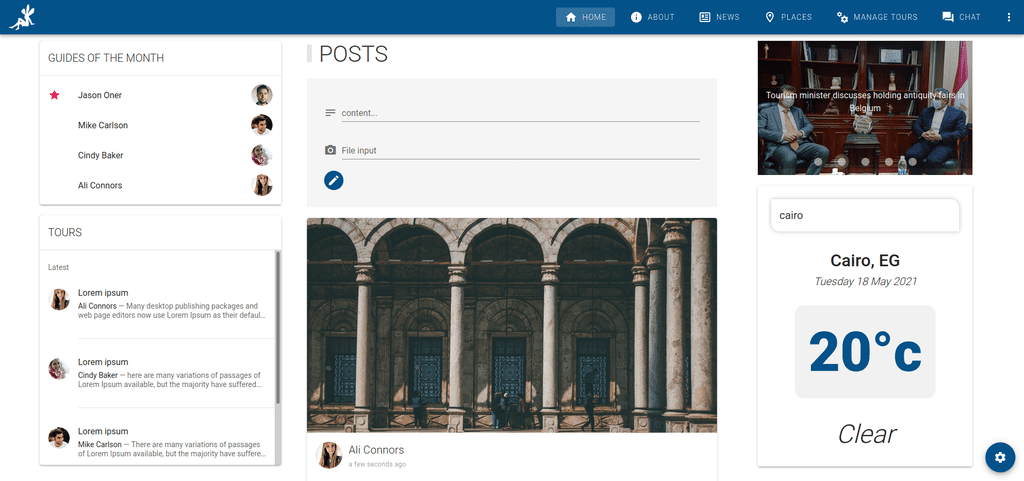The image size is (1024, 481).
Task: Click the site logo in the navbar
Action: click(22, 17)
